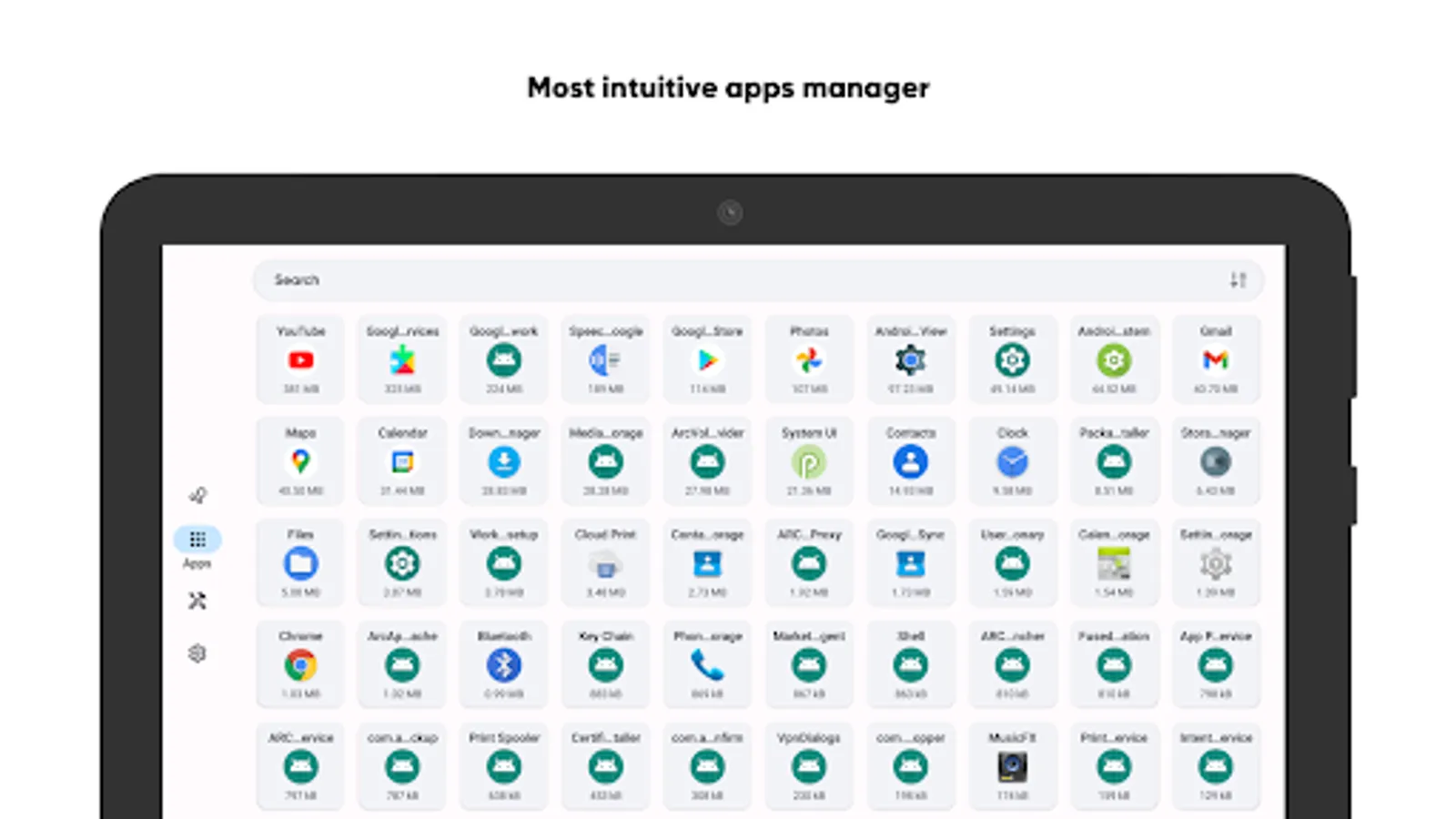
Task: Open the YouTube app card
Action: tap(300, 359)
